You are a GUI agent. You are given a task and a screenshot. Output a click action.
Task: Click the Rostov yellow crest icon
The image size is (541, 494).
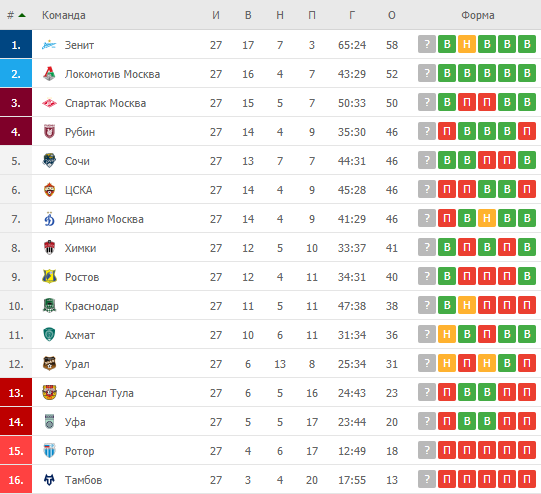[x=49, y=277]
